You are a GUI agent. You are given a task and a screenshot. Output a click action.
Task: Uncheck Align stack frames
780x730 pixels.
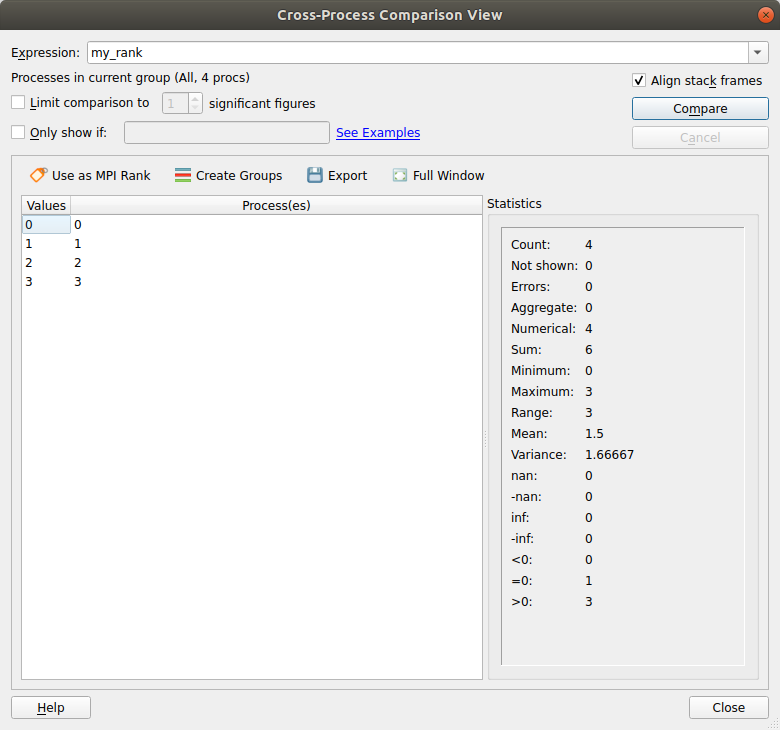point(639,81)
